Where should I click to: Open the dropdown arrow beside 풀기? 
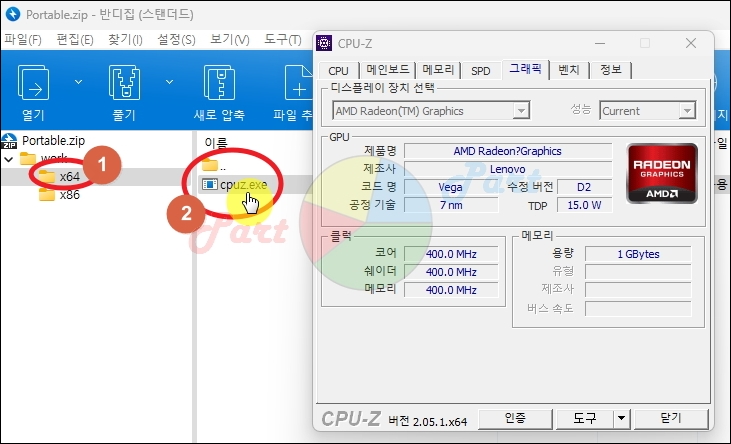(169, 82)
